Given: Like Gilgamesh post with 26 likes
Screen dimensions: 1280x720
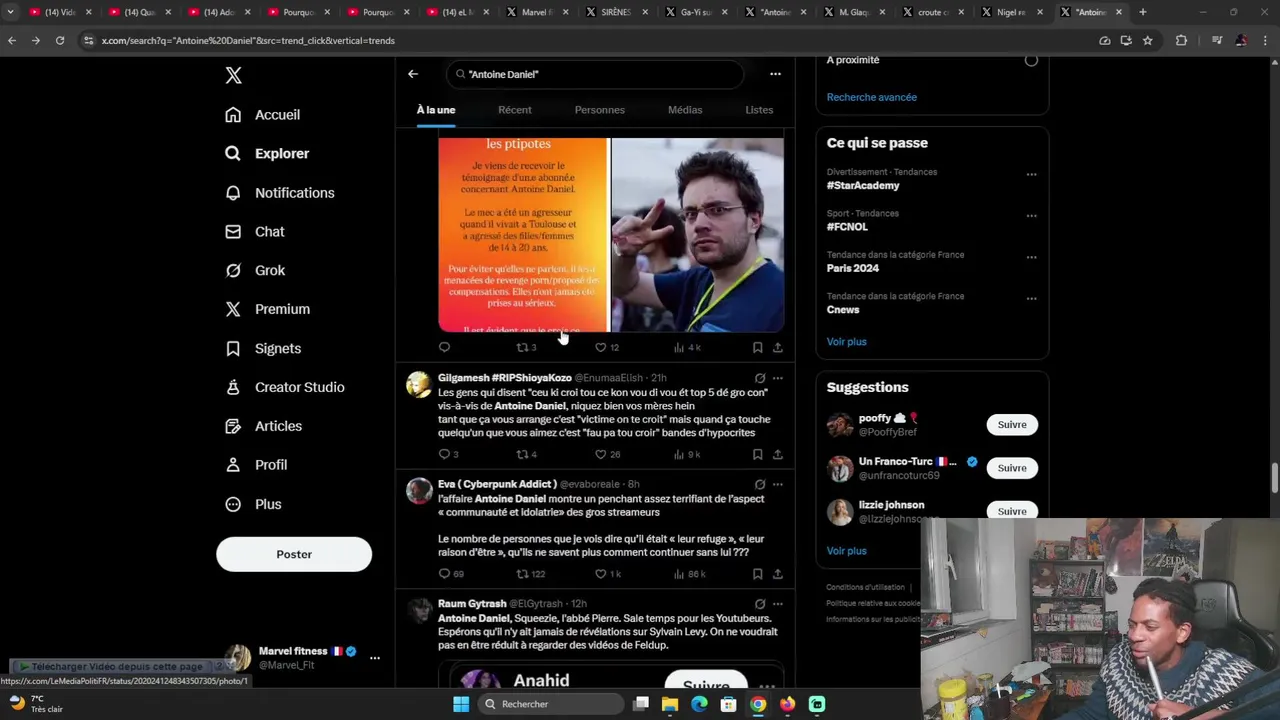Looking at the screenshot, I should tap(607, 455).
